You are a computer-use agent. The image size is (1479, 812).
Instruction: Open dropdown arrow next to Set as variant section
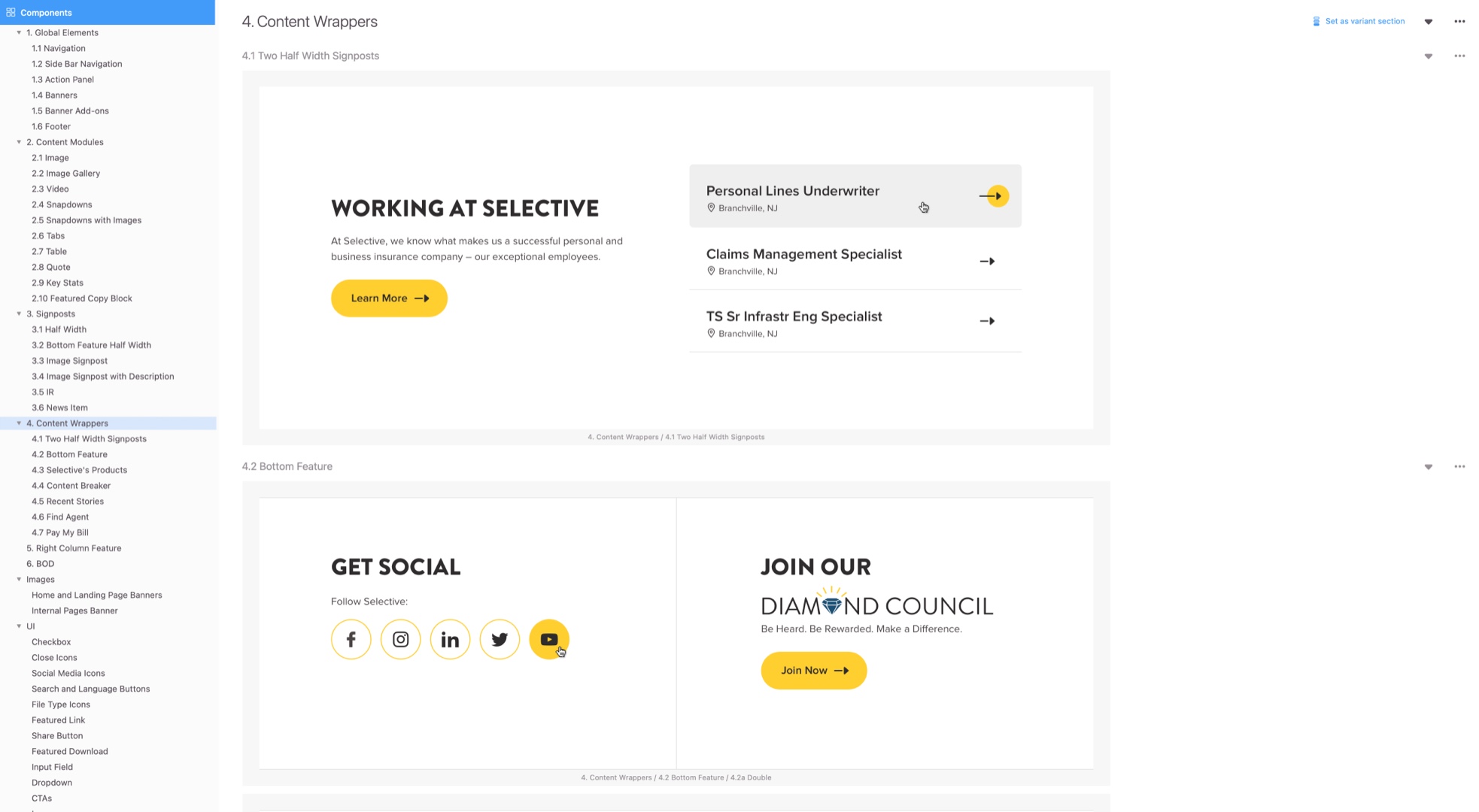click(x=1428, y=22)
